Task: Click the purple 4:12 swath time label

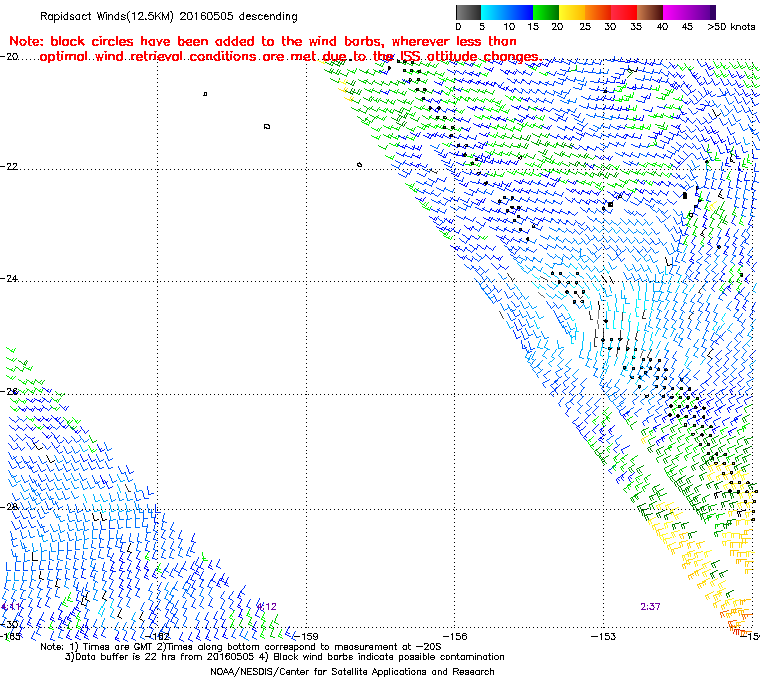Action: 266,606
